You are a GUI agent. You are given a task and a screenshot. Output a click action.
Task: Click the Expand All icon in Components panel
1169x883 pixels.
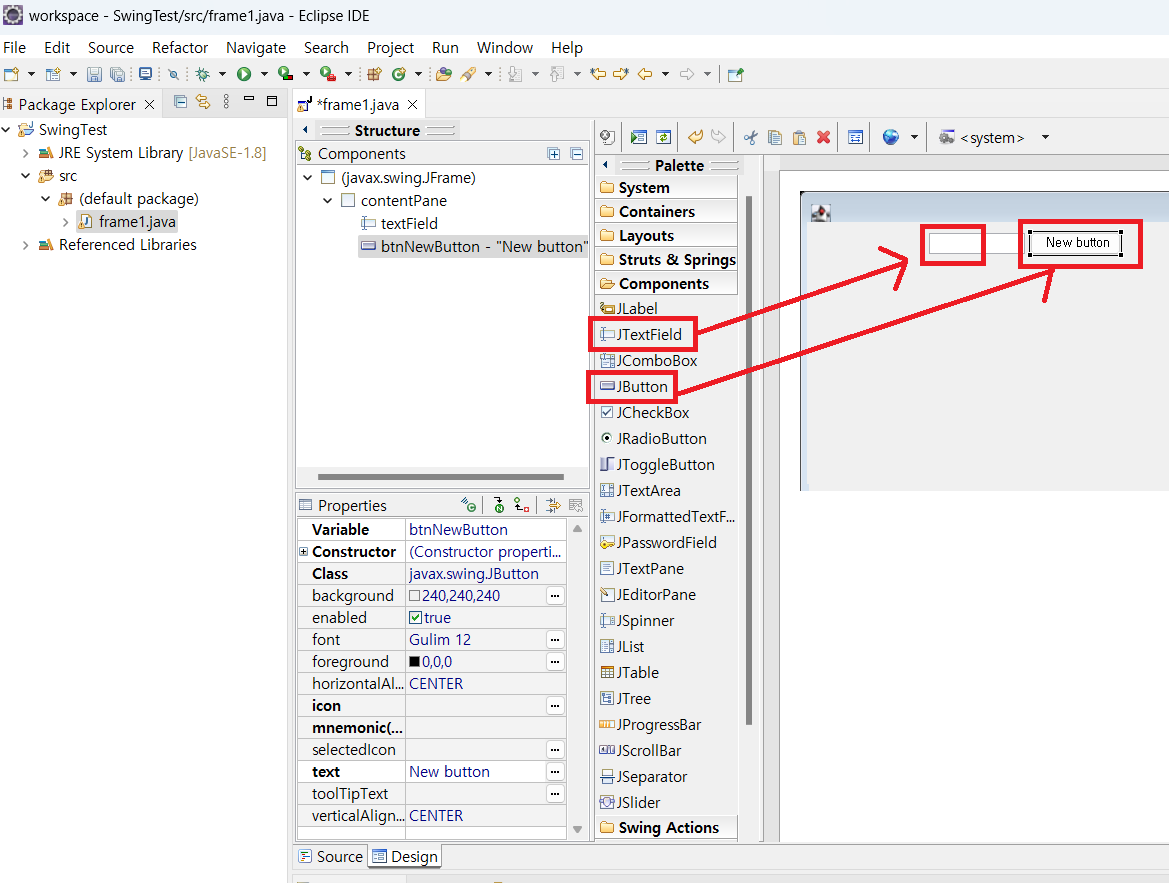tap(554, 154)
